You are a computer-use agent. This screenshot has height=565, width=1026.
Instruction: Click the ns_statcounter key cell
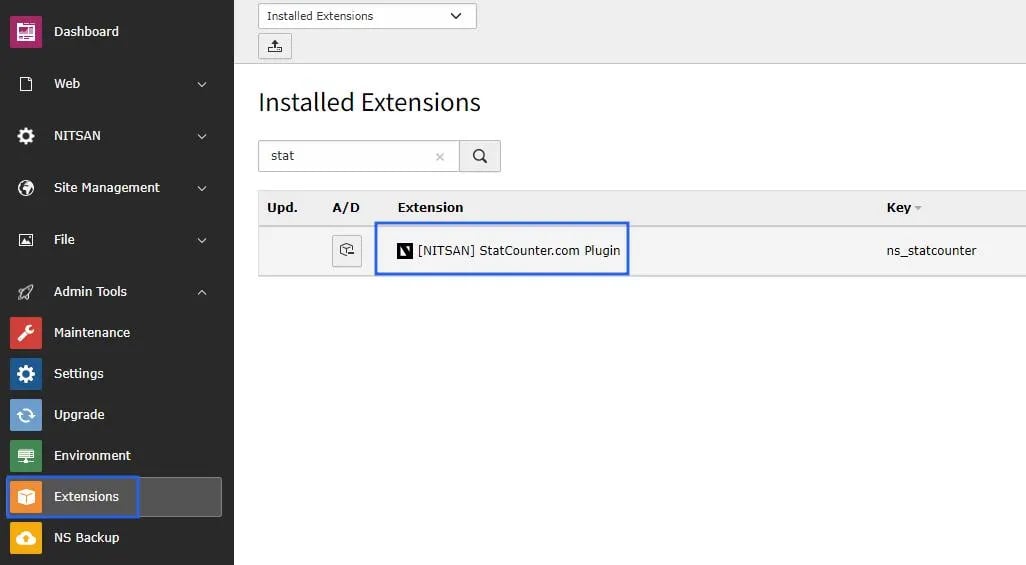[x=931, y=251]
